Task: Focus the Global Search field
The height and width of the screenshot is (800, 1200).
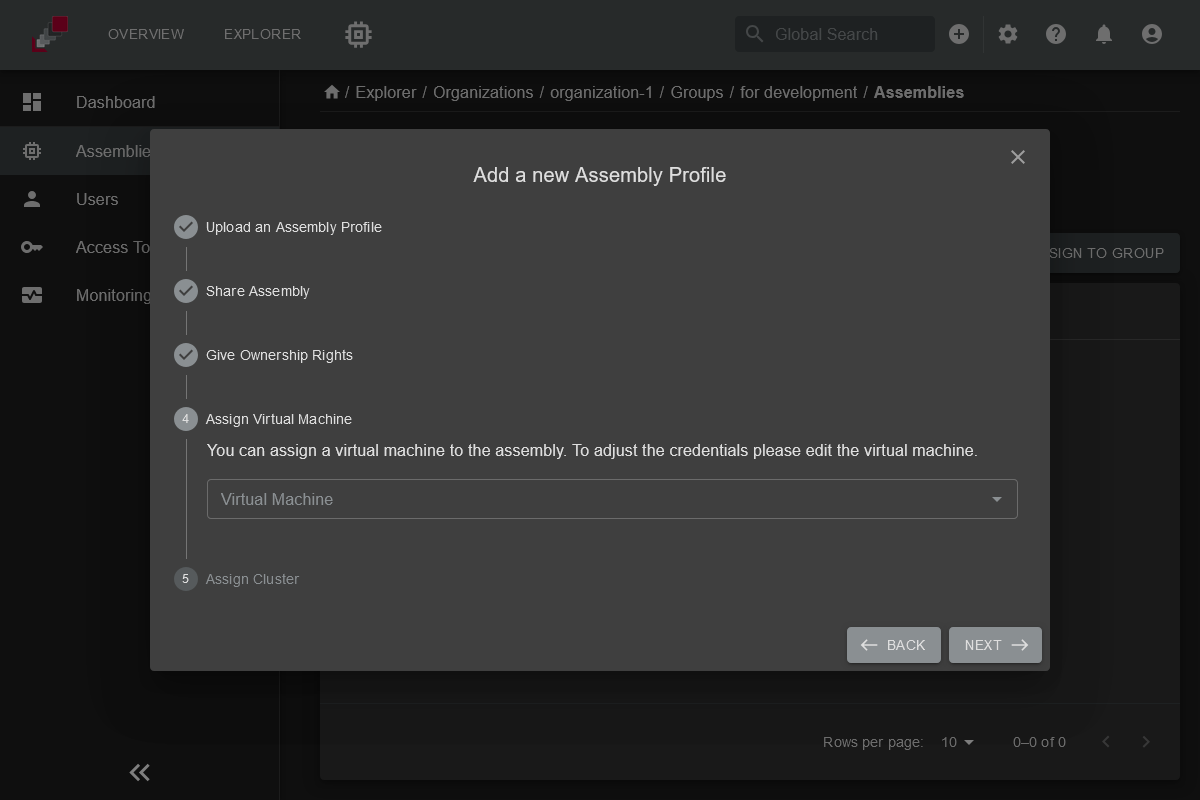Action: pyautogui.click(x=835, y=34)
